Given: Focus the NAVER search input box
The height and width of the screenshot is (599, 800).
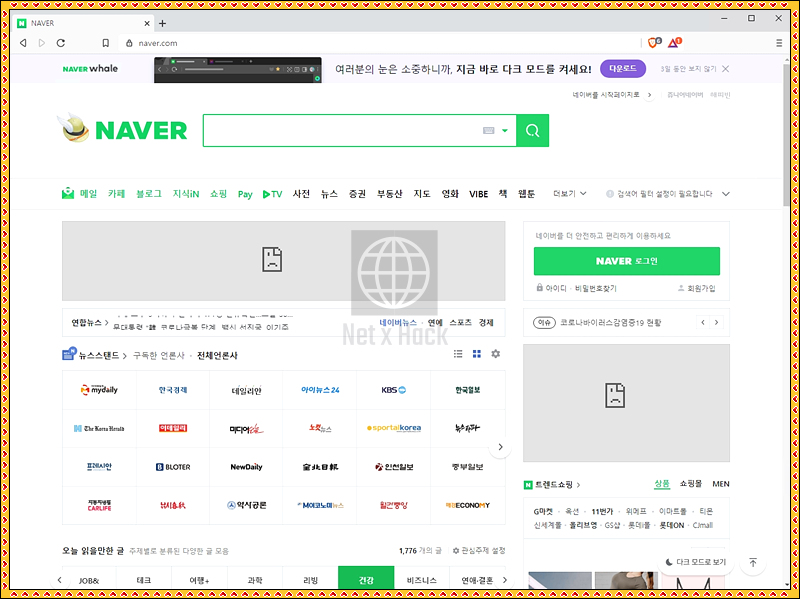Looking at the screenshot, I should [341, 131].
